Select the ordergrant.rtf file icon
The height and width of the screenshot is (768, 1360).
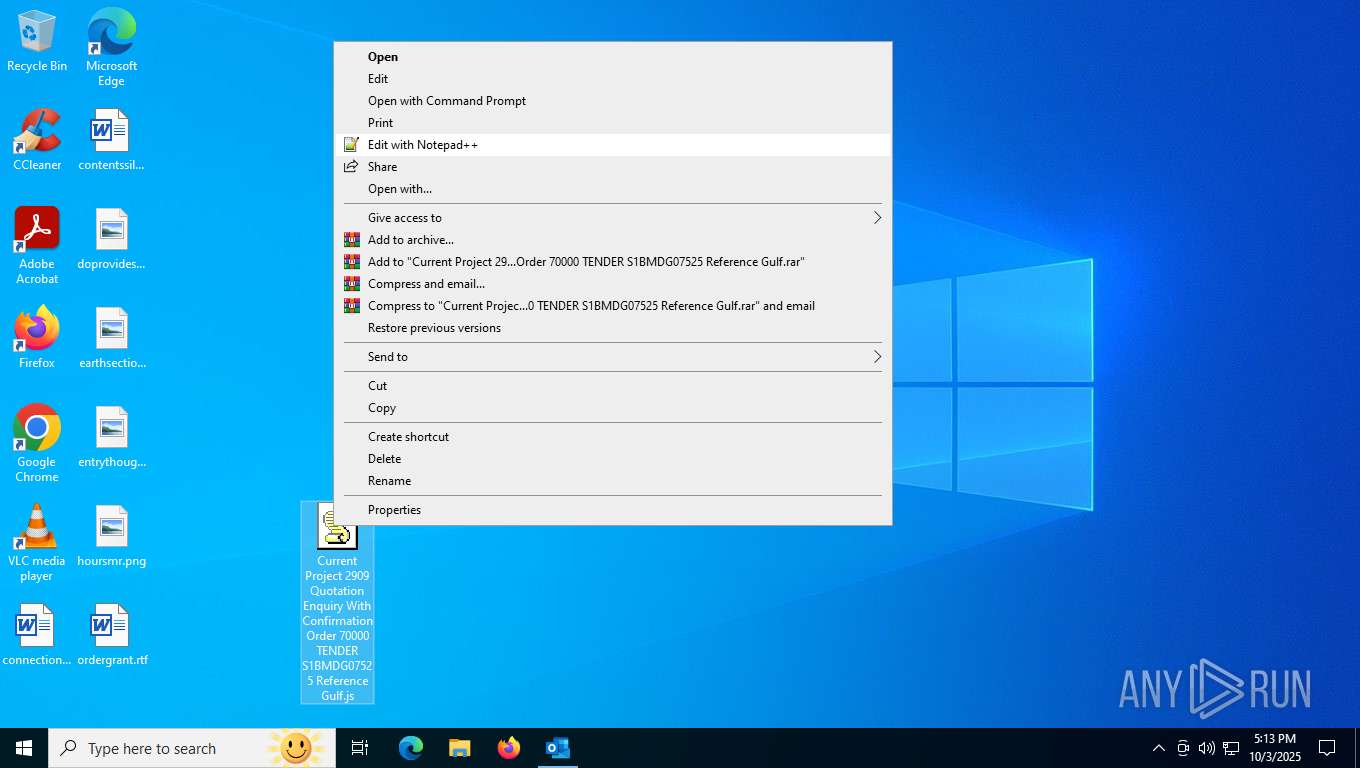(x=111, y=635)
